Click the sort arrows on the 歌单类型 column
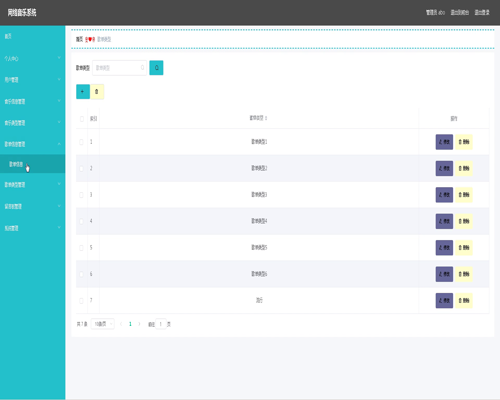The width and height of the screenshot is (500, 400). [x=266, y=118]
